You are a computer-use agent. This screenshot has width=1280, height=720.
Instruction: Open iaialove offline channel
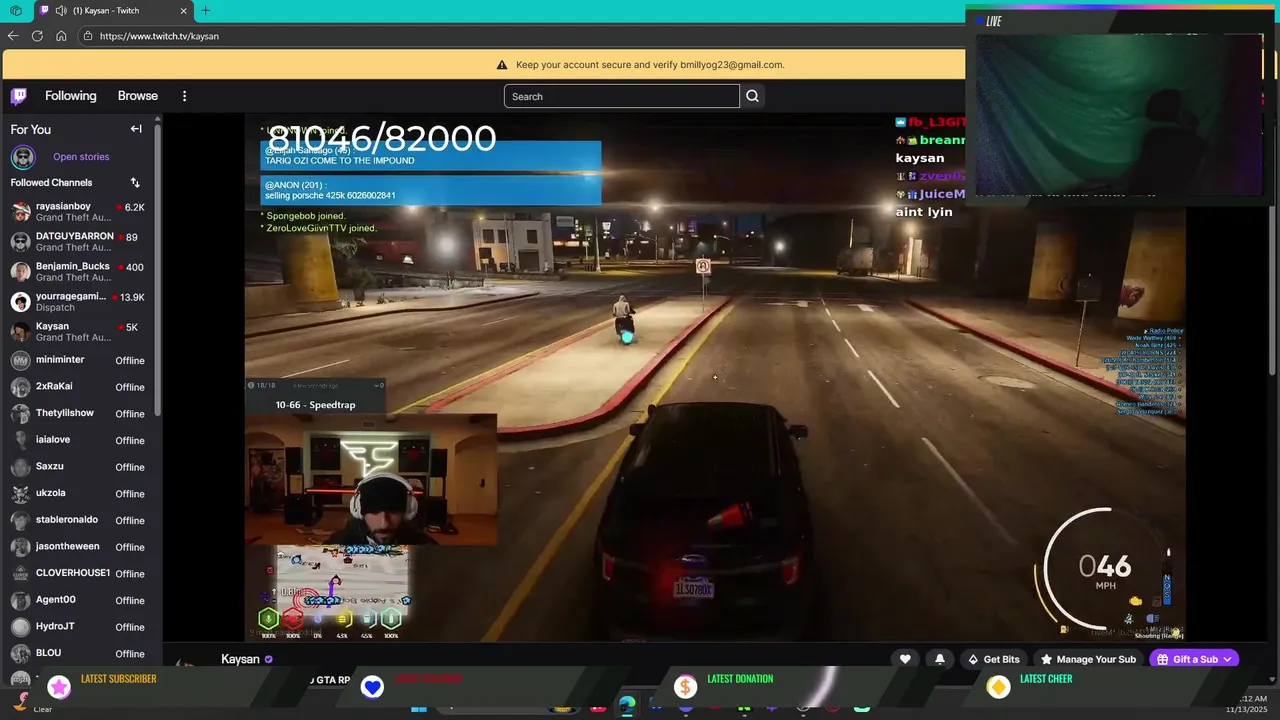(78, 440)
